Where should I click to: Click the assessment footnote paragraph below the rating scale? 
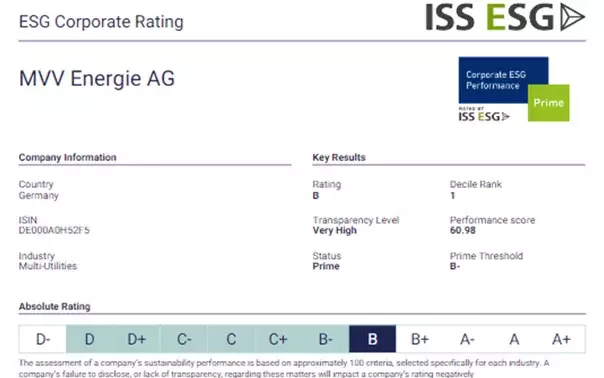point(284,368)
